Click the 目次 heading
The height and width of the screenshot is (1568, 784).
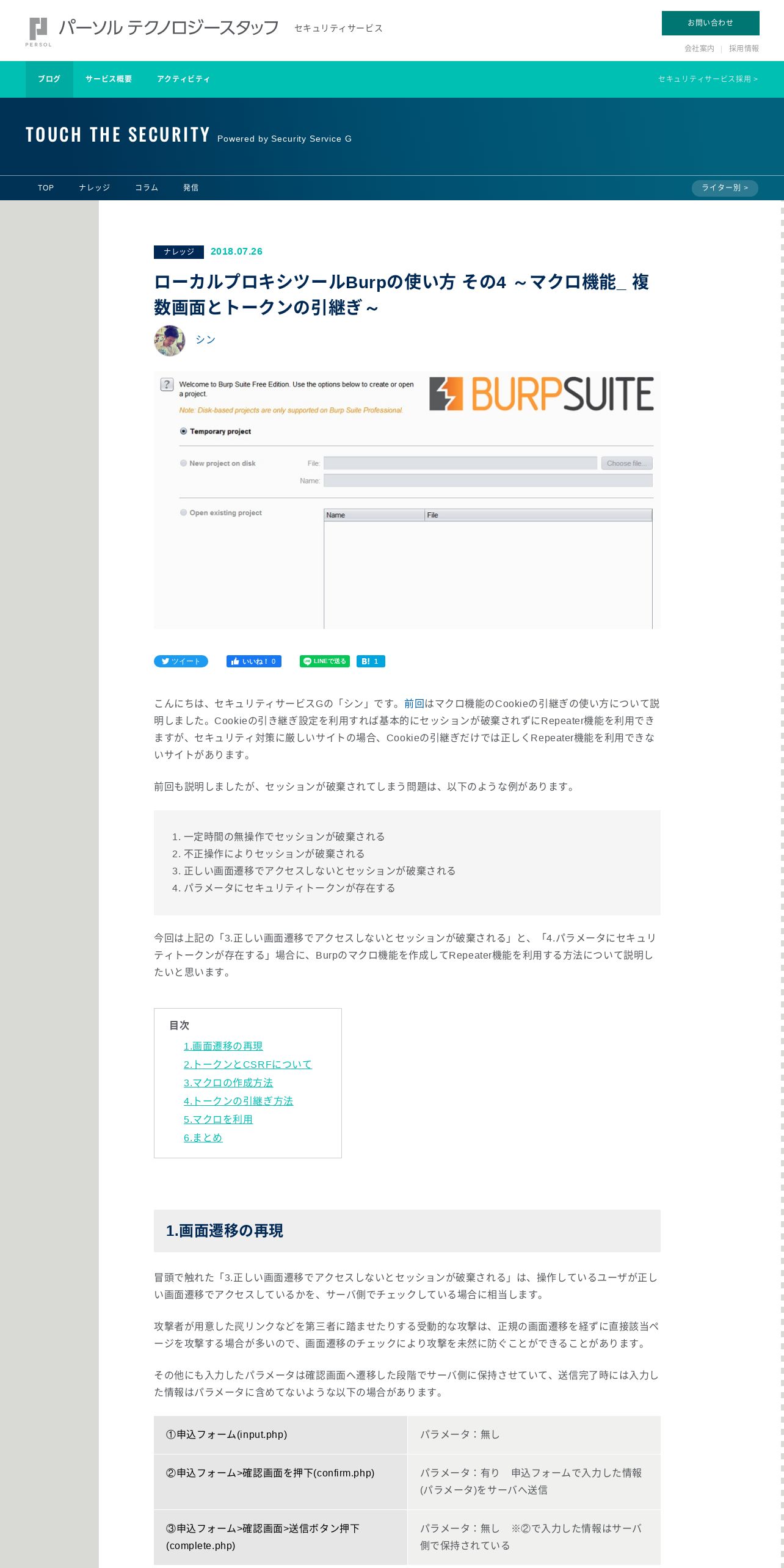[179, 1025]
